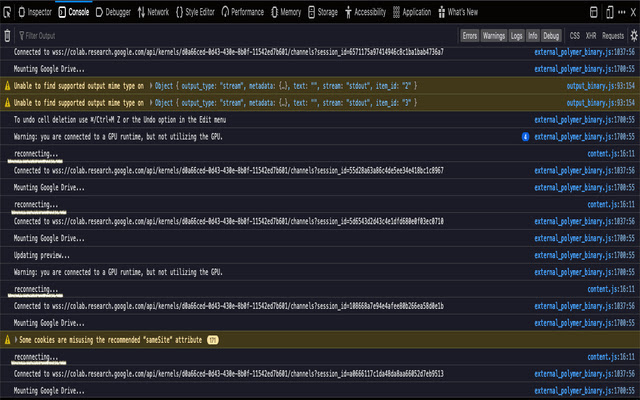
Task: Click the "Some cookies are misusing" warning text
Action: [110, 340]
